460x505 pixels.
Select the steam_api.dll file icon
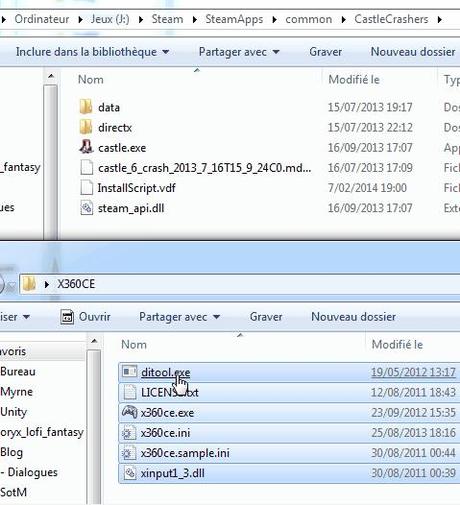pos(87,208)
